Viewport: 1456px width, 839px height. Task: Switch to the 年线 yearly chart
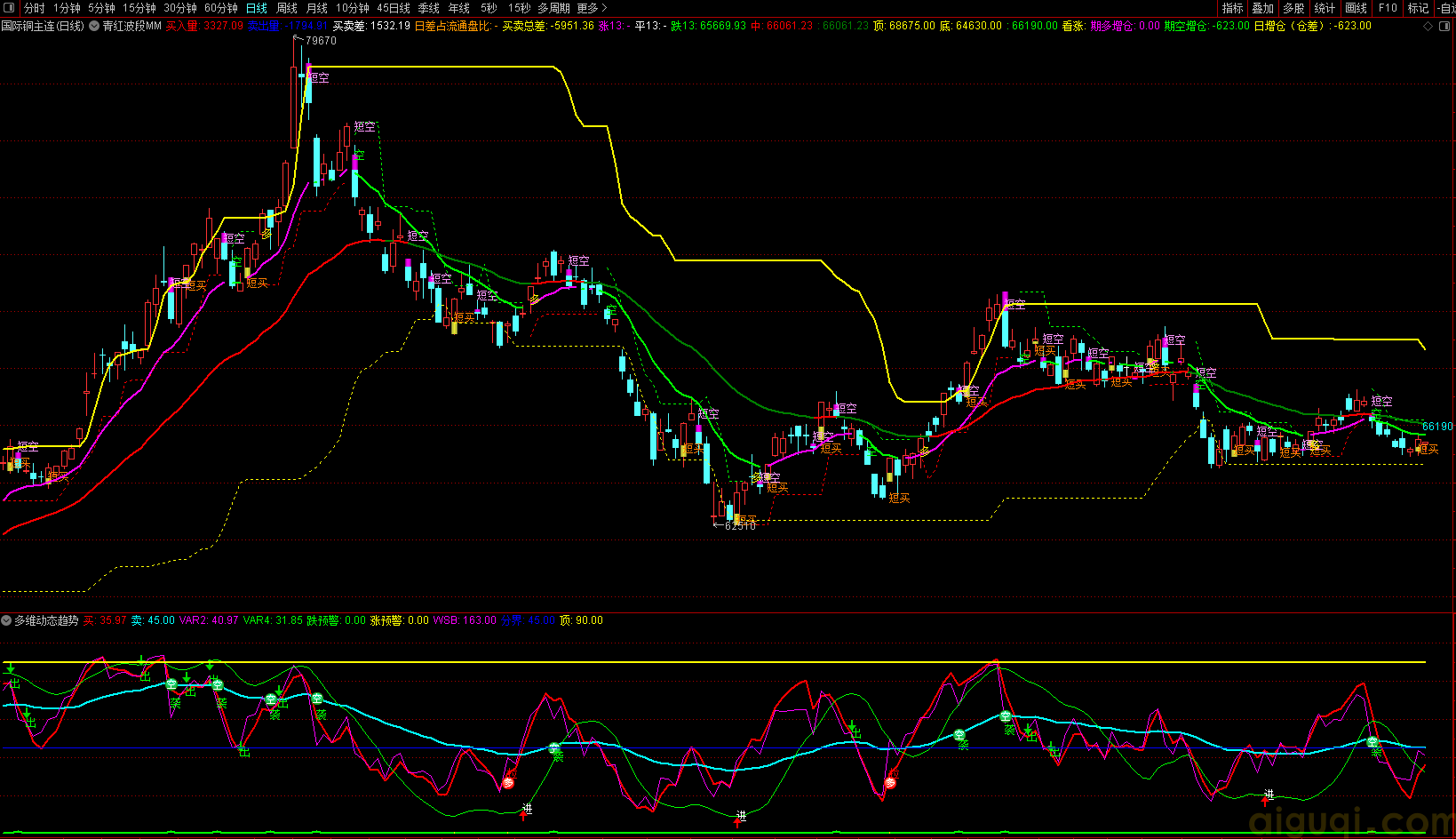click(x=459, y=8)
